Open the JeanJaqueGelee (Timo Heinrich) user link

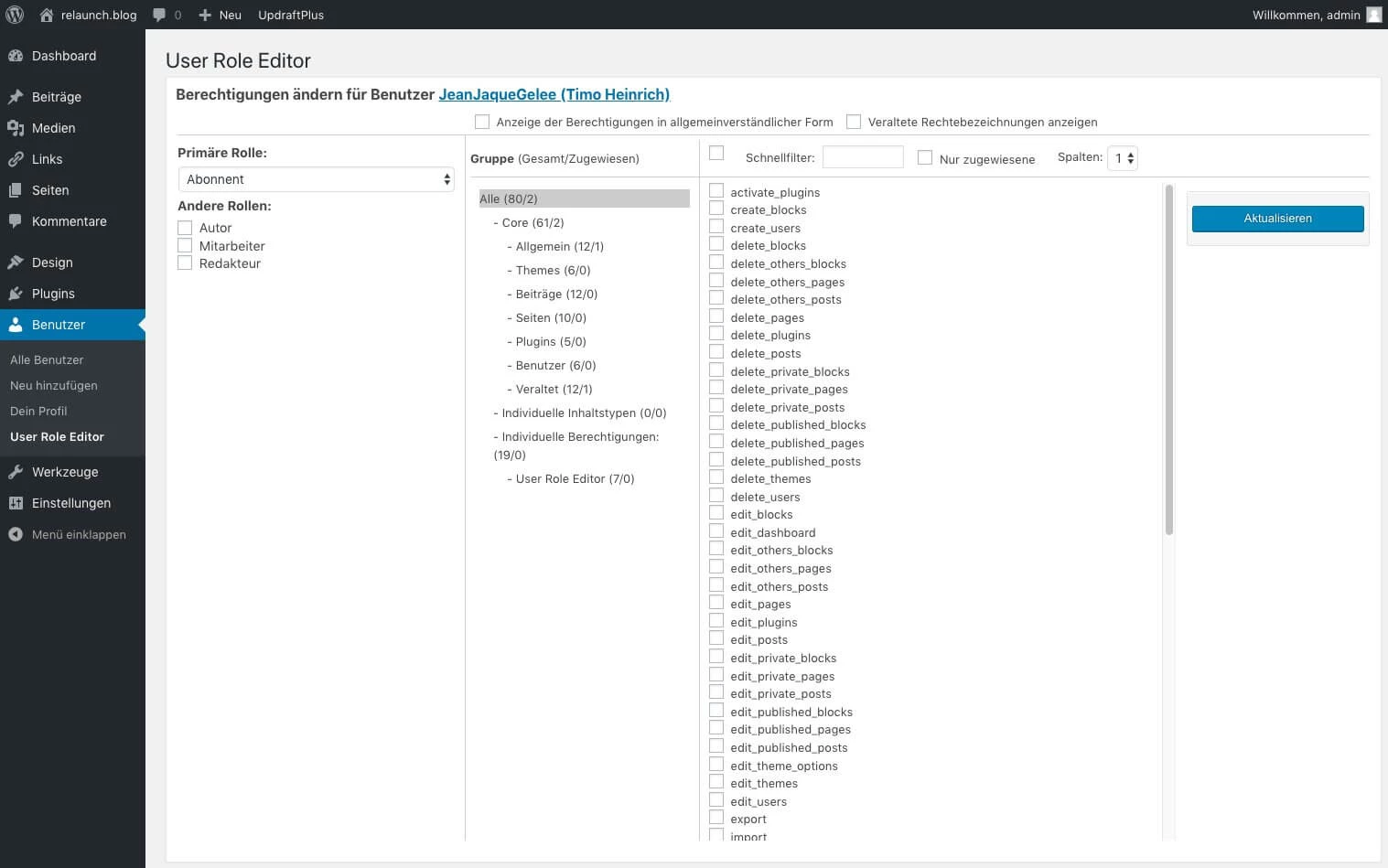point(554,94)
